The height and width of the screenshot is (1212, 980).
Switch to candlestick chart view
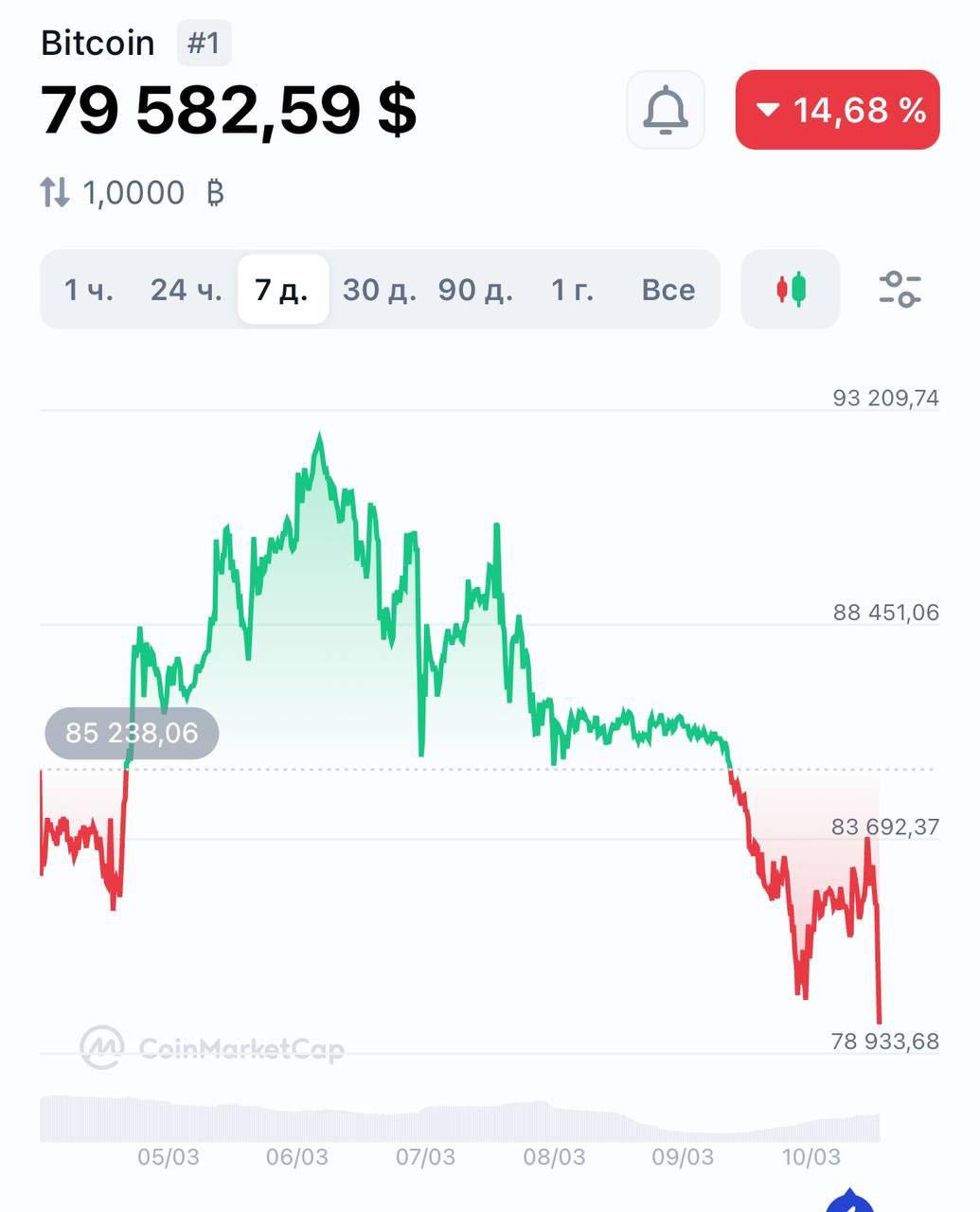791,290
